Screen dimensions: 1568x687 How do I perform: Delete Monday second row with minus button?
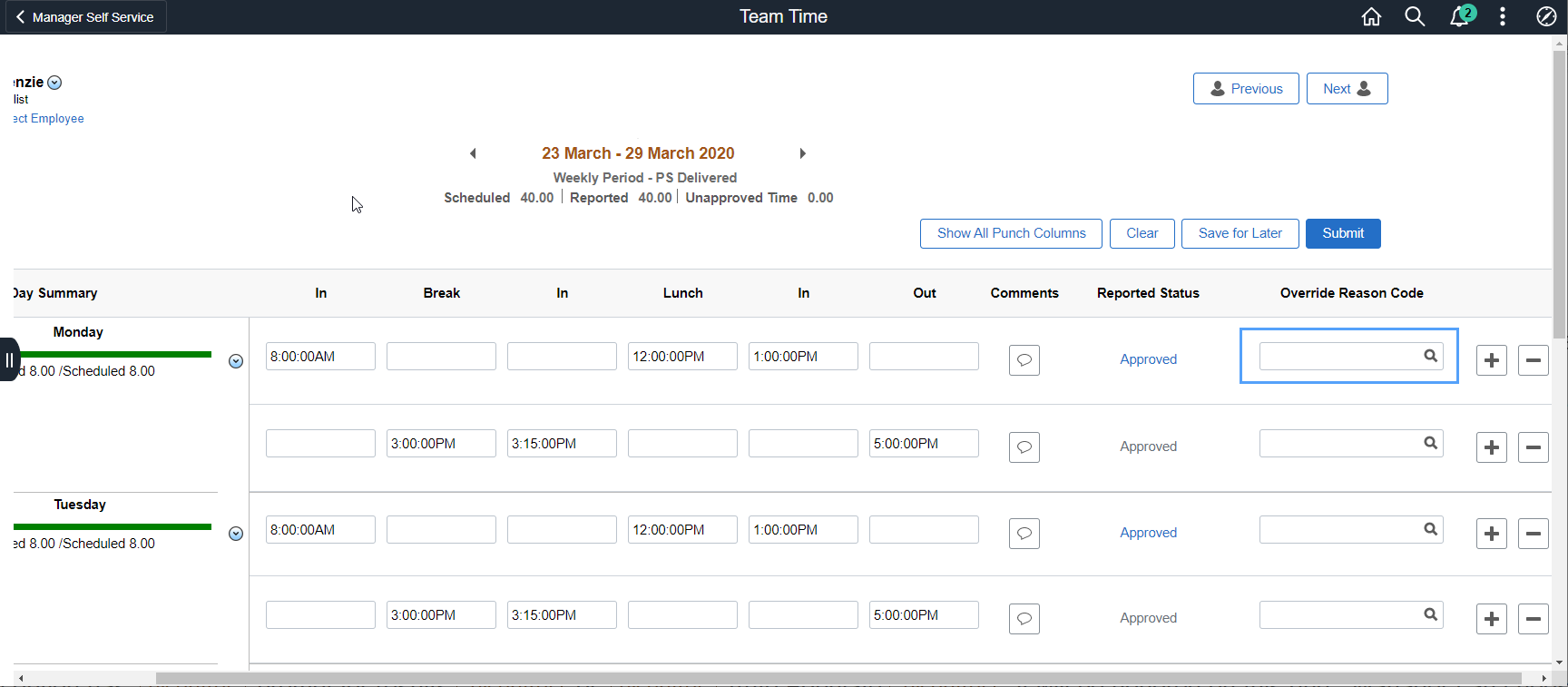tap(1534, 447)
